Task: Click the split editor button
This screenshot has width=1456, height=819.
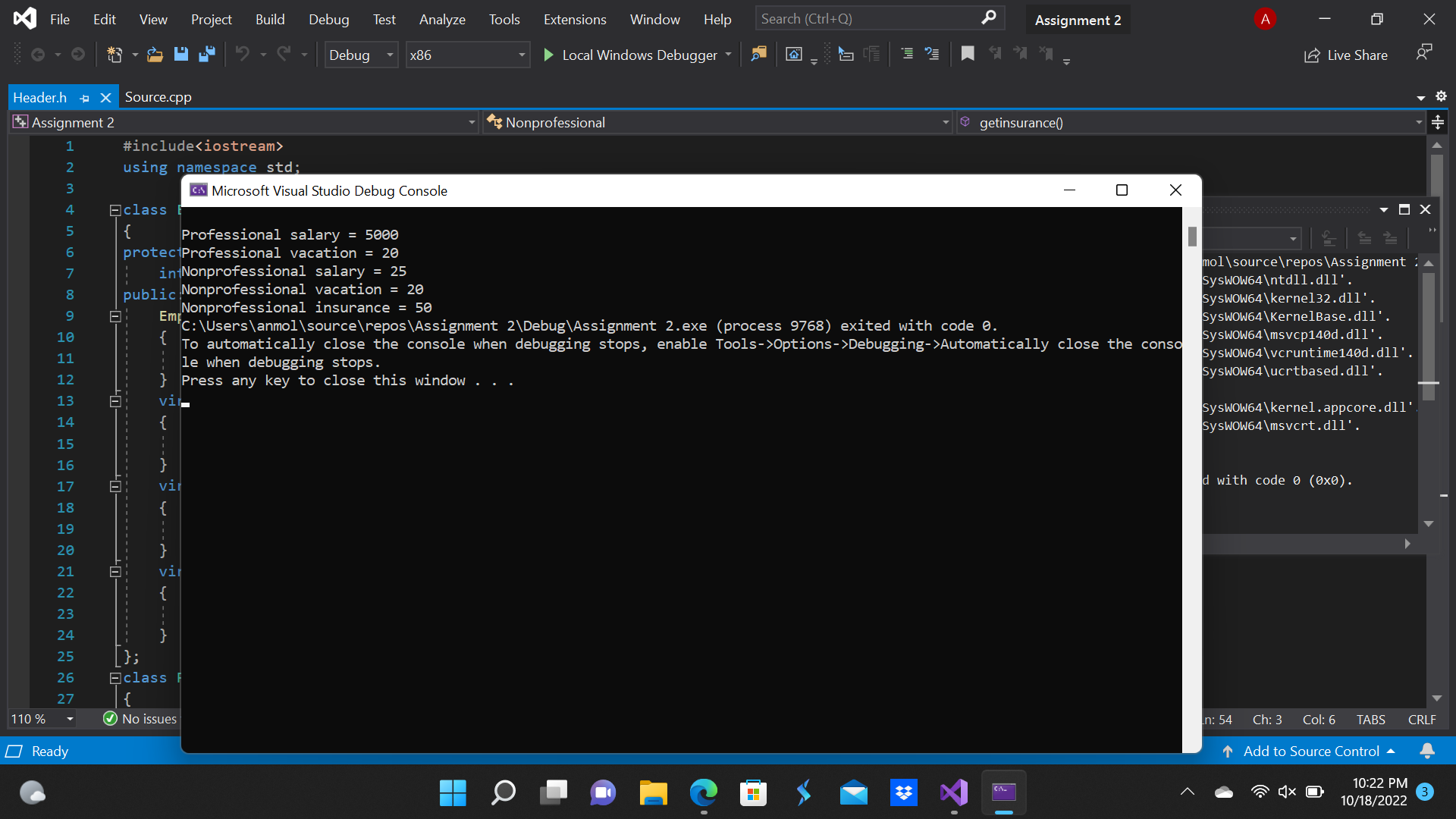Action: pos(1438,122)
